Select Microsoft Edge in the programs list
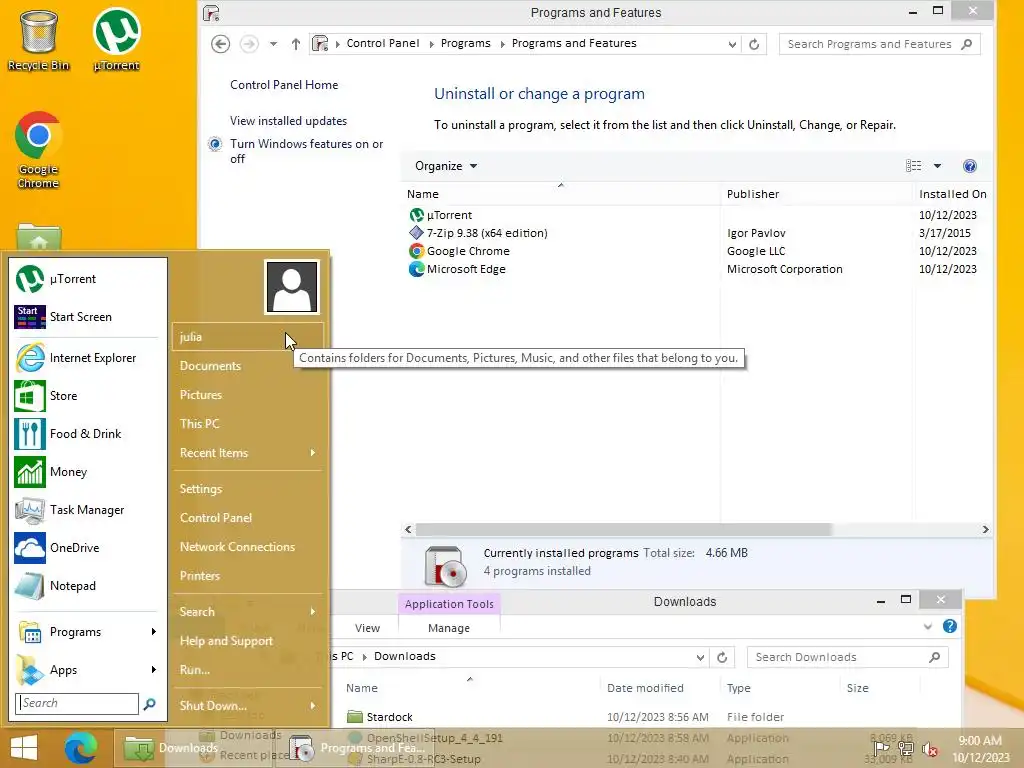The height and width of the screenshot is (768, 1024). pyautogui.click(x=466, y=269)
